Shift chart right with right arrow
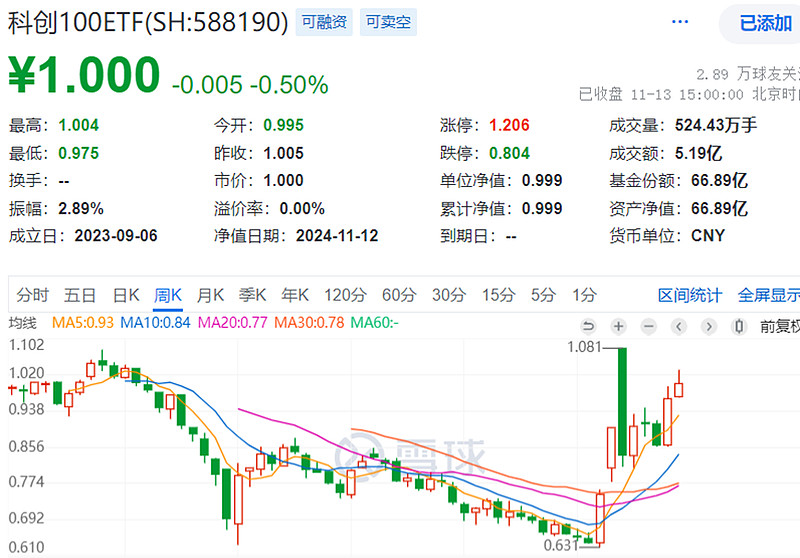This screenshot has width=800, height=558. [709, 326]
